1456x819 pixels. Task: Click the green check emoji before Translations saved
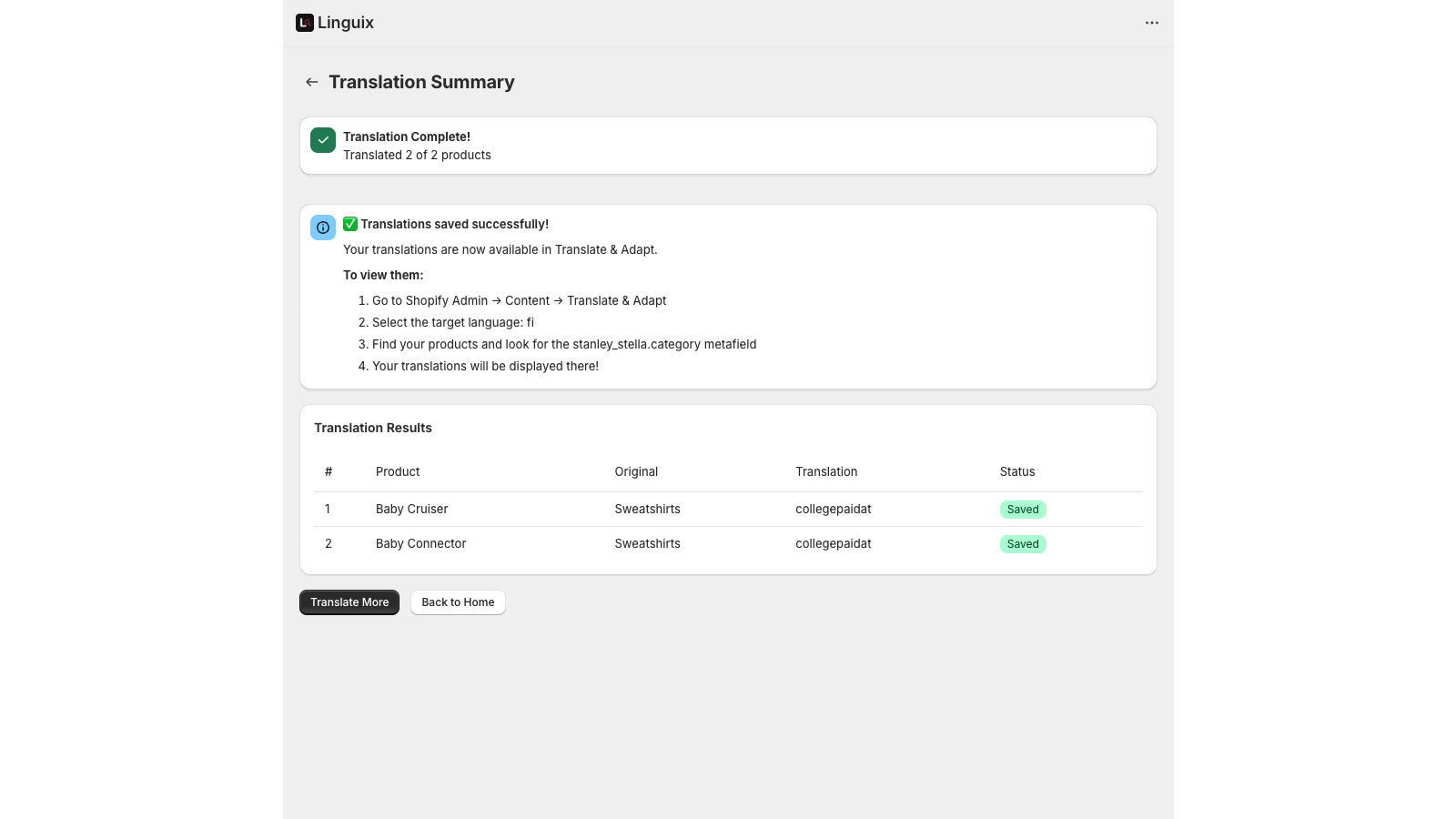tap(350, 224)
